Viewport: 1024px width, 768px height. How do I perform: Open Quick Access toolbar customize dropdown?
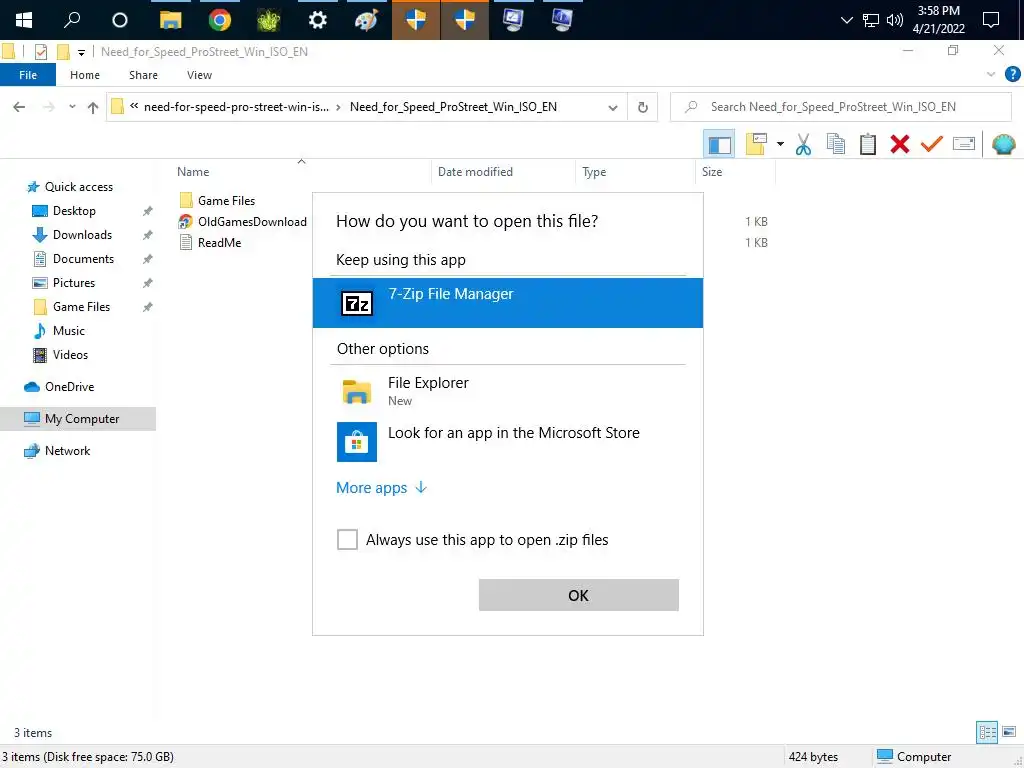81,52
